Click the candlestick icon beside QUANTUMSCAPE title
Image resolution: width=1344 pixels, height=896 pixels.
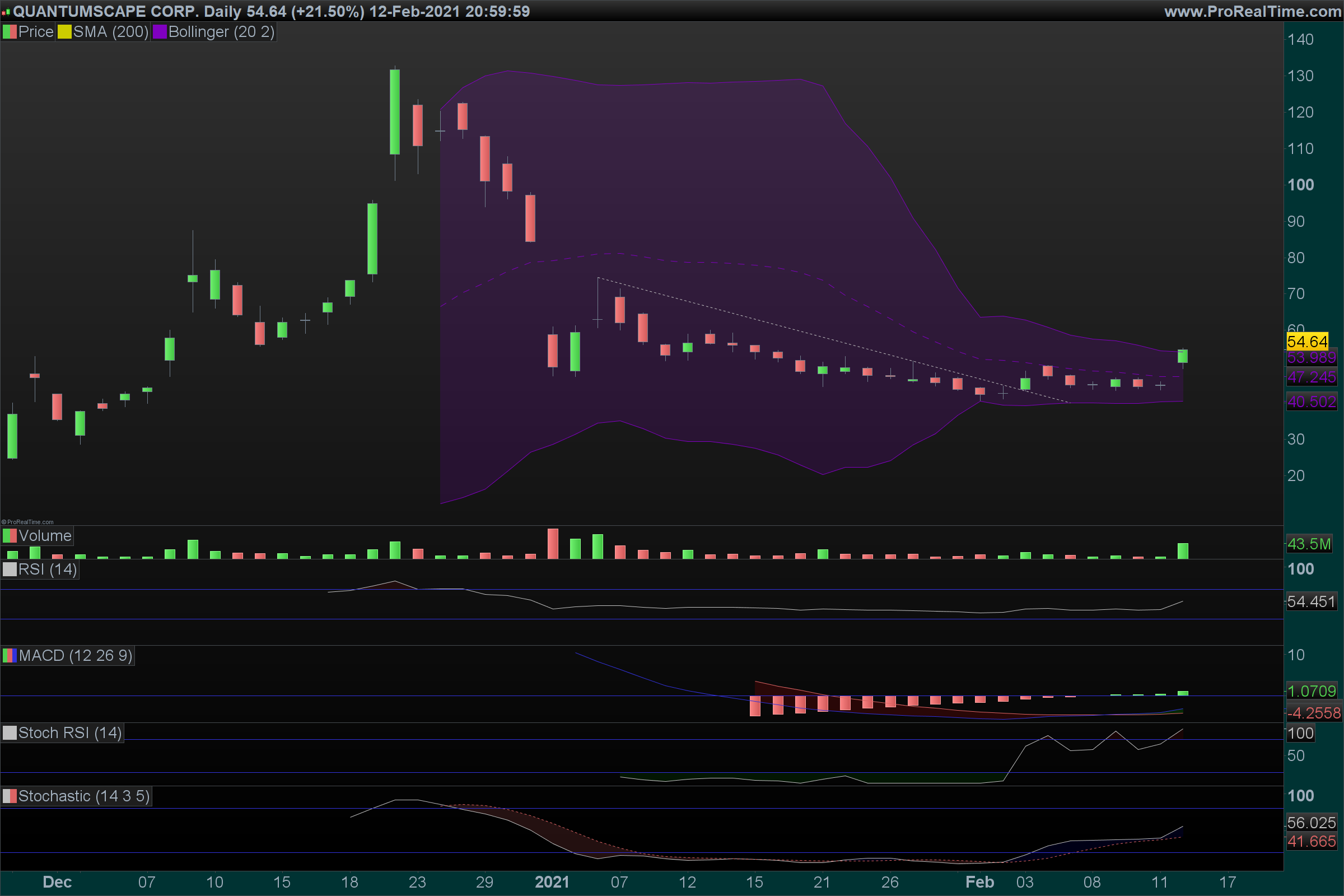(x=6, y=11)
